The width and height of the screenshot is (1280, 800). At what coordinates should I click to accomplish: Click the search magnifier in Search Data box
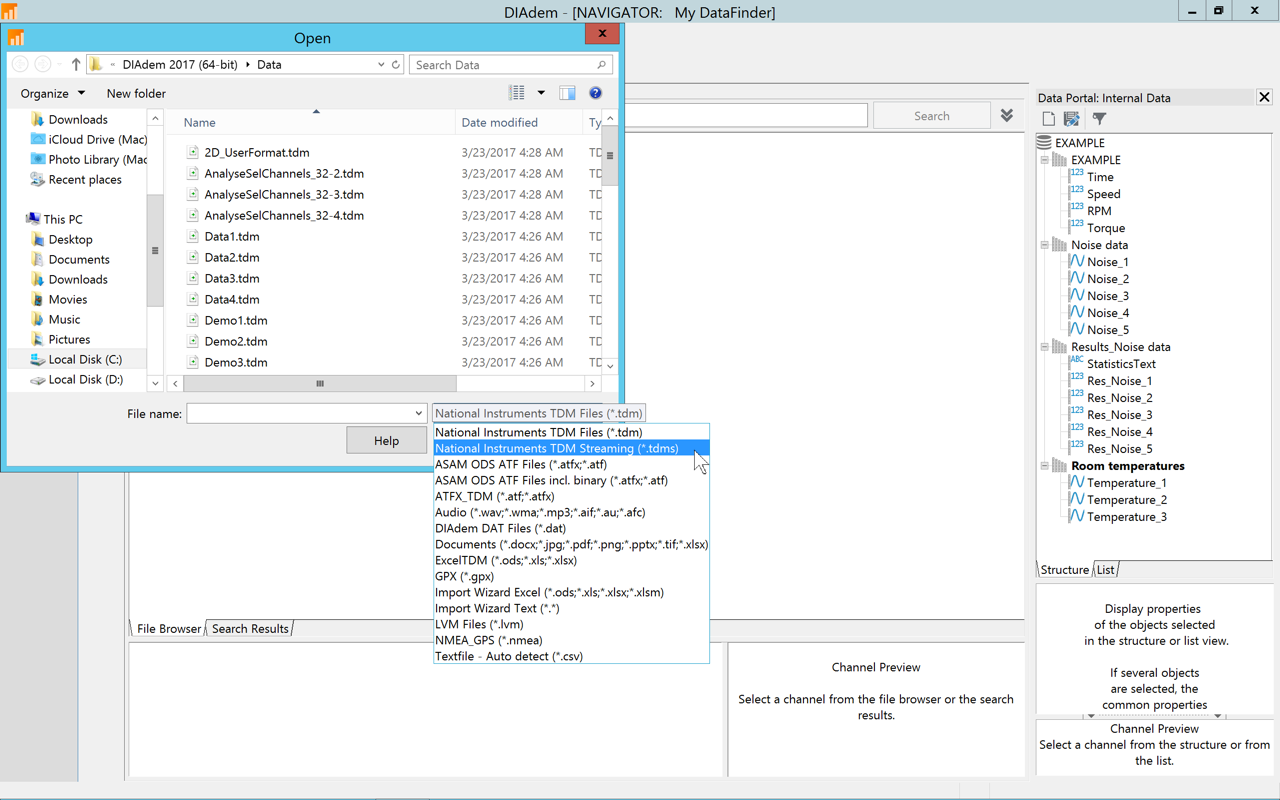601,65
